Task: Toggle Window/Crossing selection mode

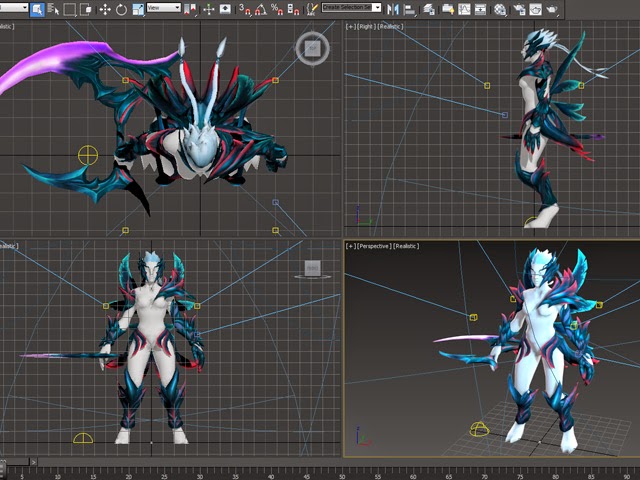Action: [x=86, y=9]
